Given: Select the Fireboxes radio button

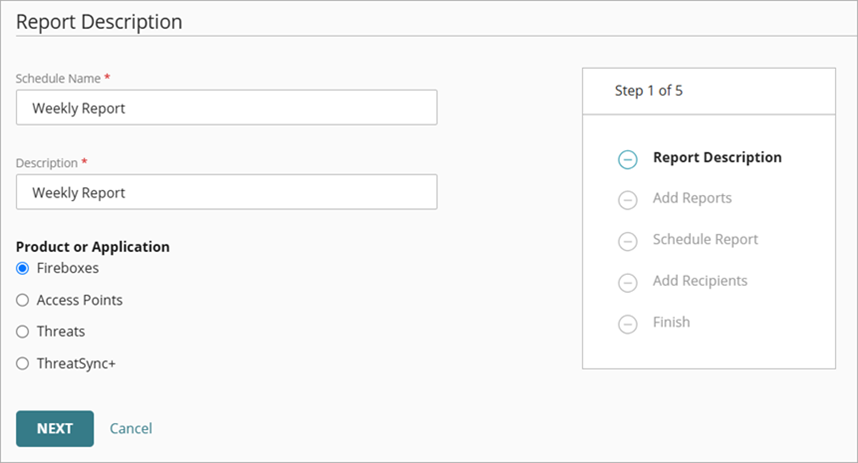Looking at the screenshot, I should (23, 268).
